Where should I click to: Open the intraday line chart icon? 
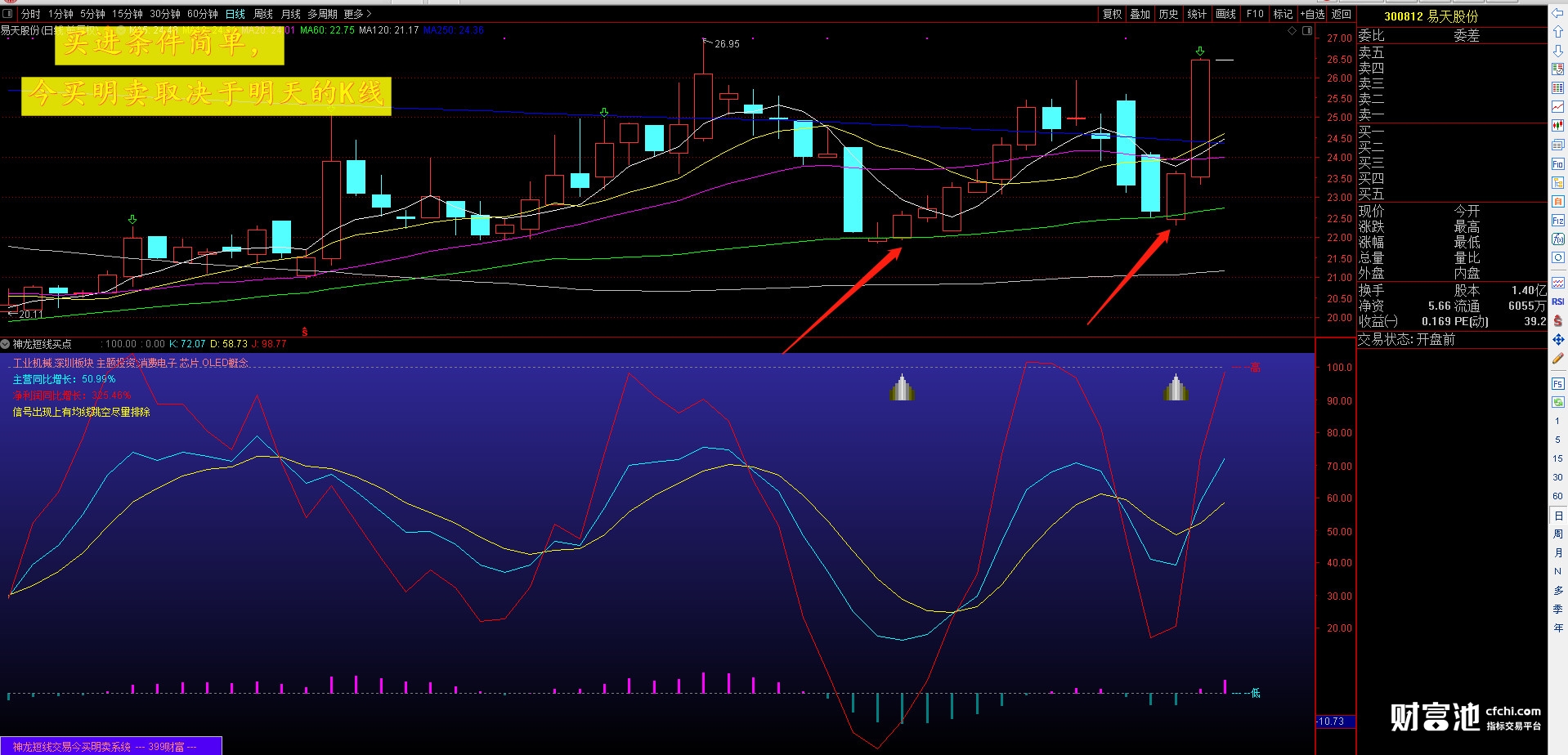(x=1558, y=107)
